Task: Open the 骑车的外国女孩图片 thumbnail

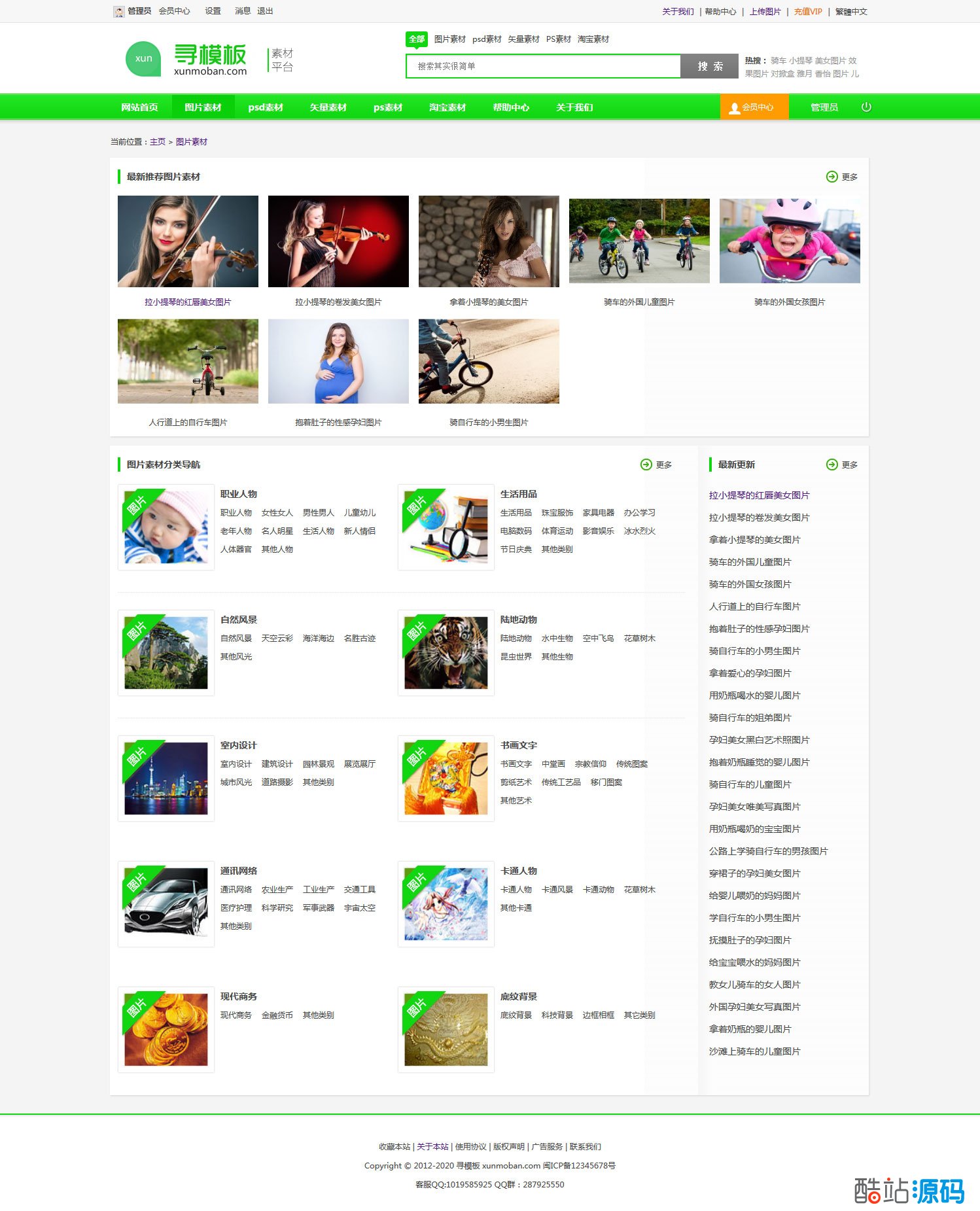Action: (x=790, y=241)
